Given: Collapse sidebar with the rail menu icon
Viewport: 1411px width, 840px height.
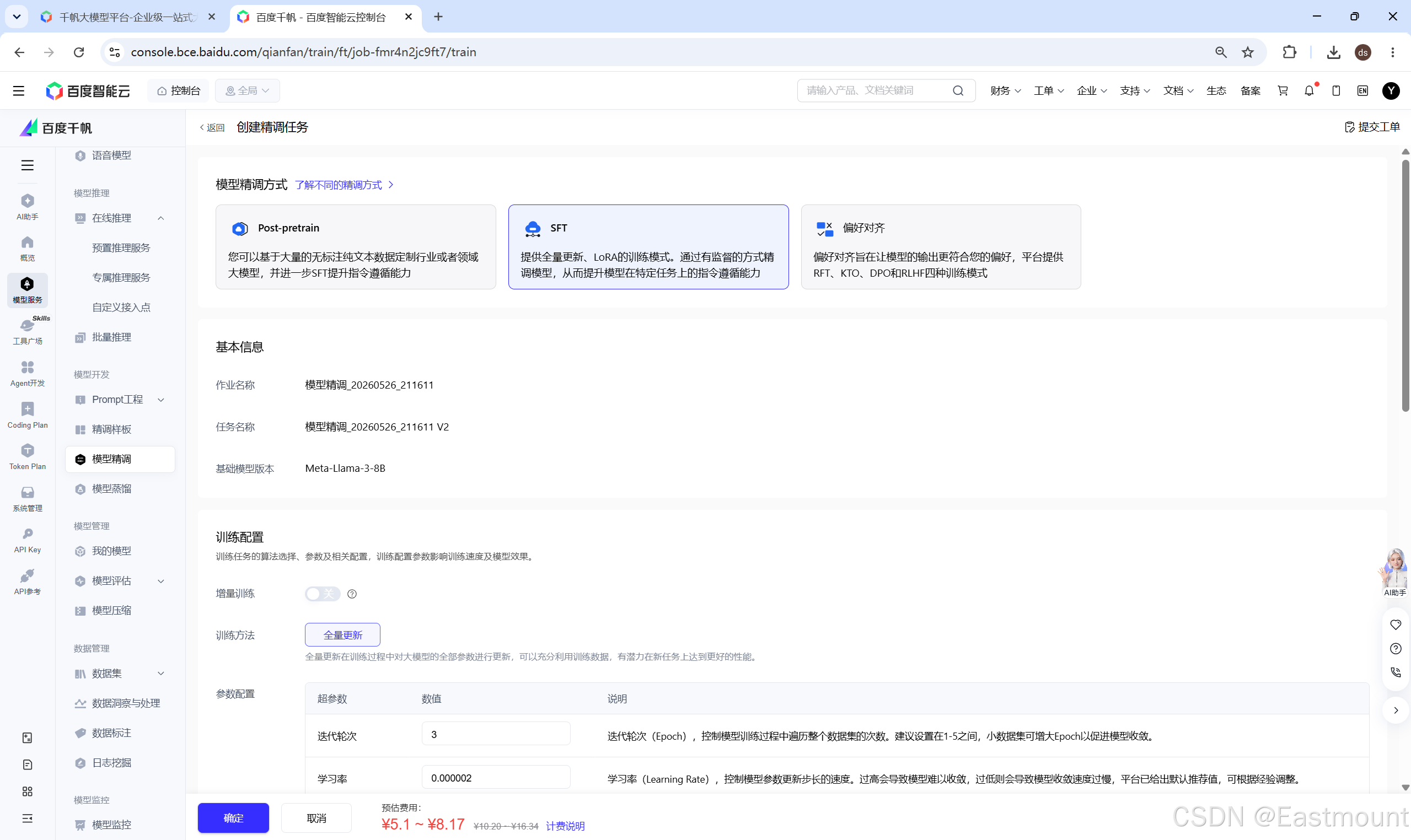Looking at the screenshot, I should [27, 165].
